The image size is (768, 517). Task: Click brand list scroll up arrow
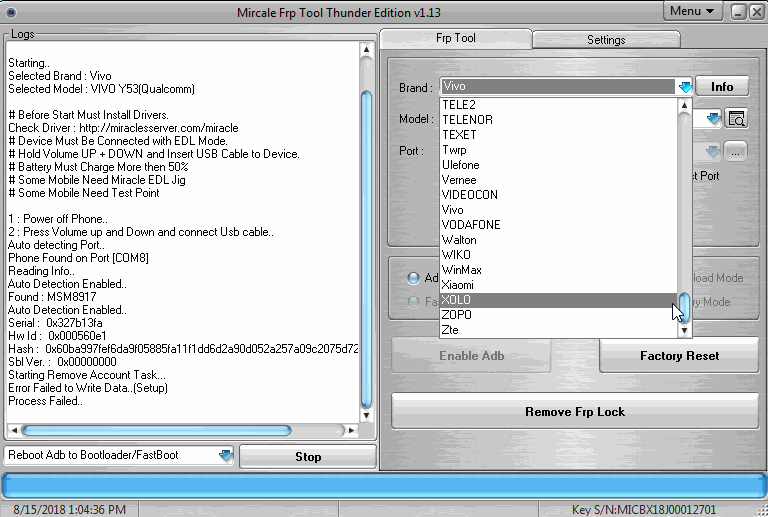pos(684,105)
